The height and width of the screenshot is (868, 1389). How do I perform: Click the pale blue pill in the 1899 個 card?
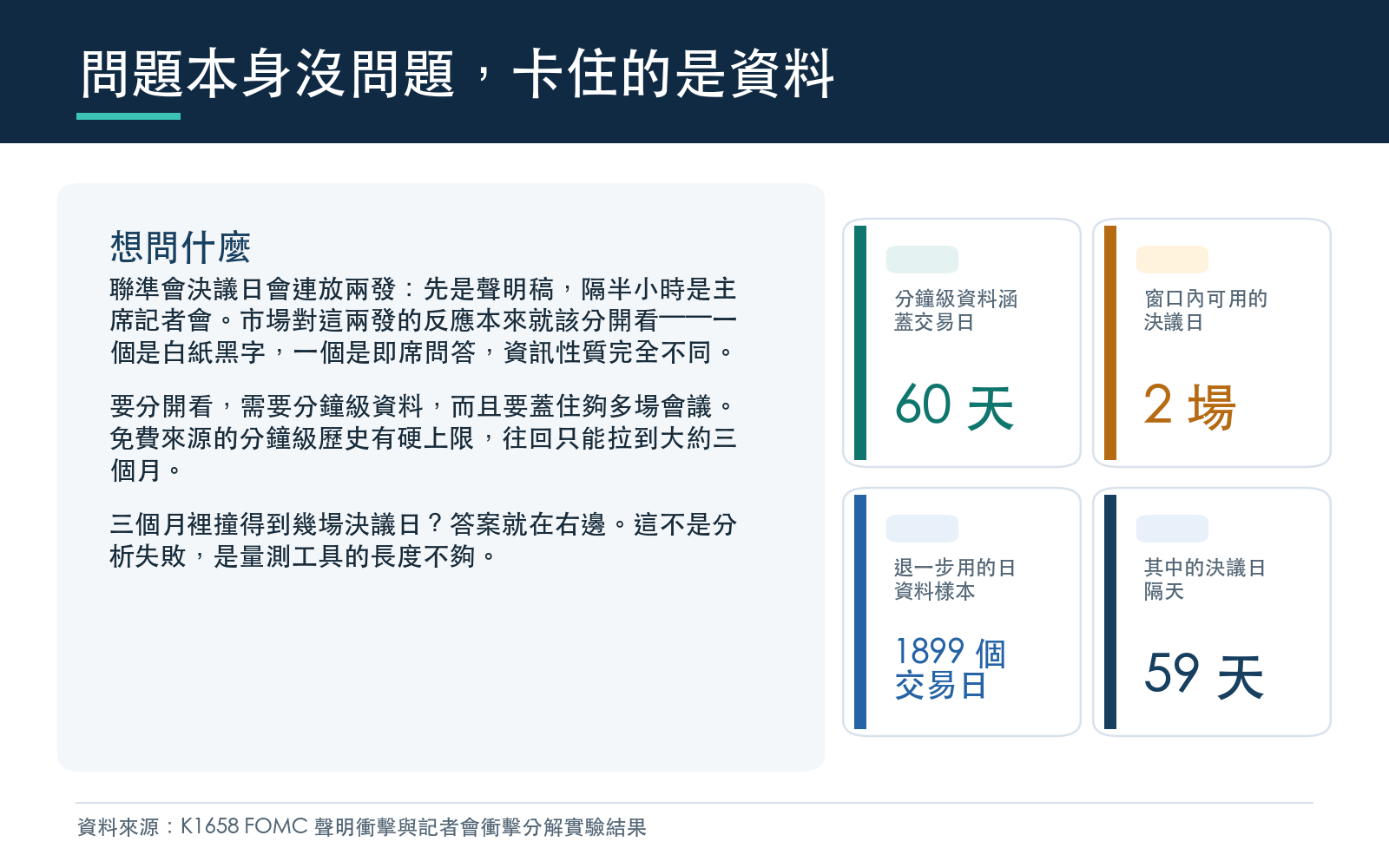[922, 529]
